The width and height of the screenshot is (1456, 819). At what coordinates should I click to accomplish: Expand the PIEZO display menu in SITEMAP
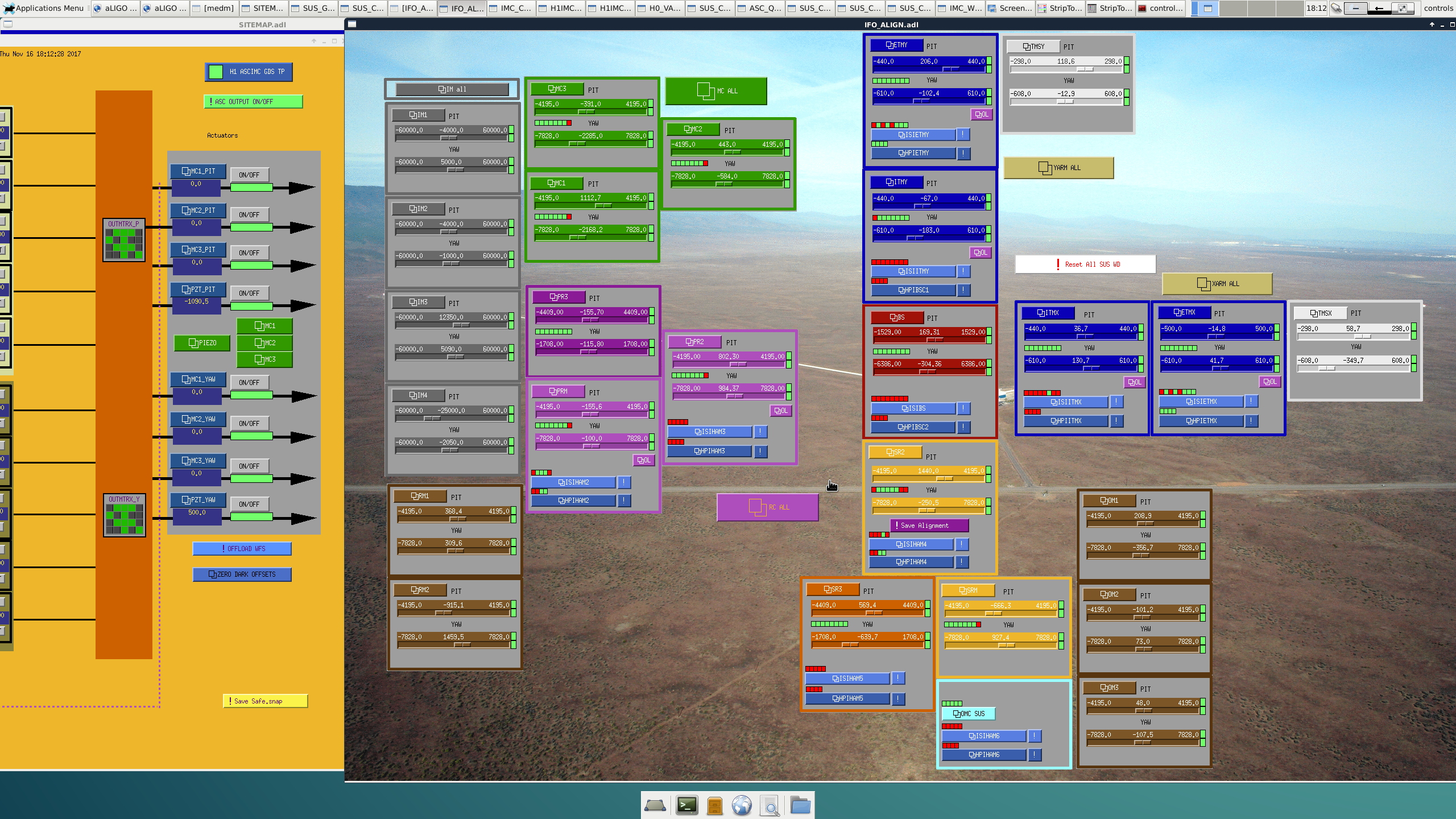click(202, 343)
